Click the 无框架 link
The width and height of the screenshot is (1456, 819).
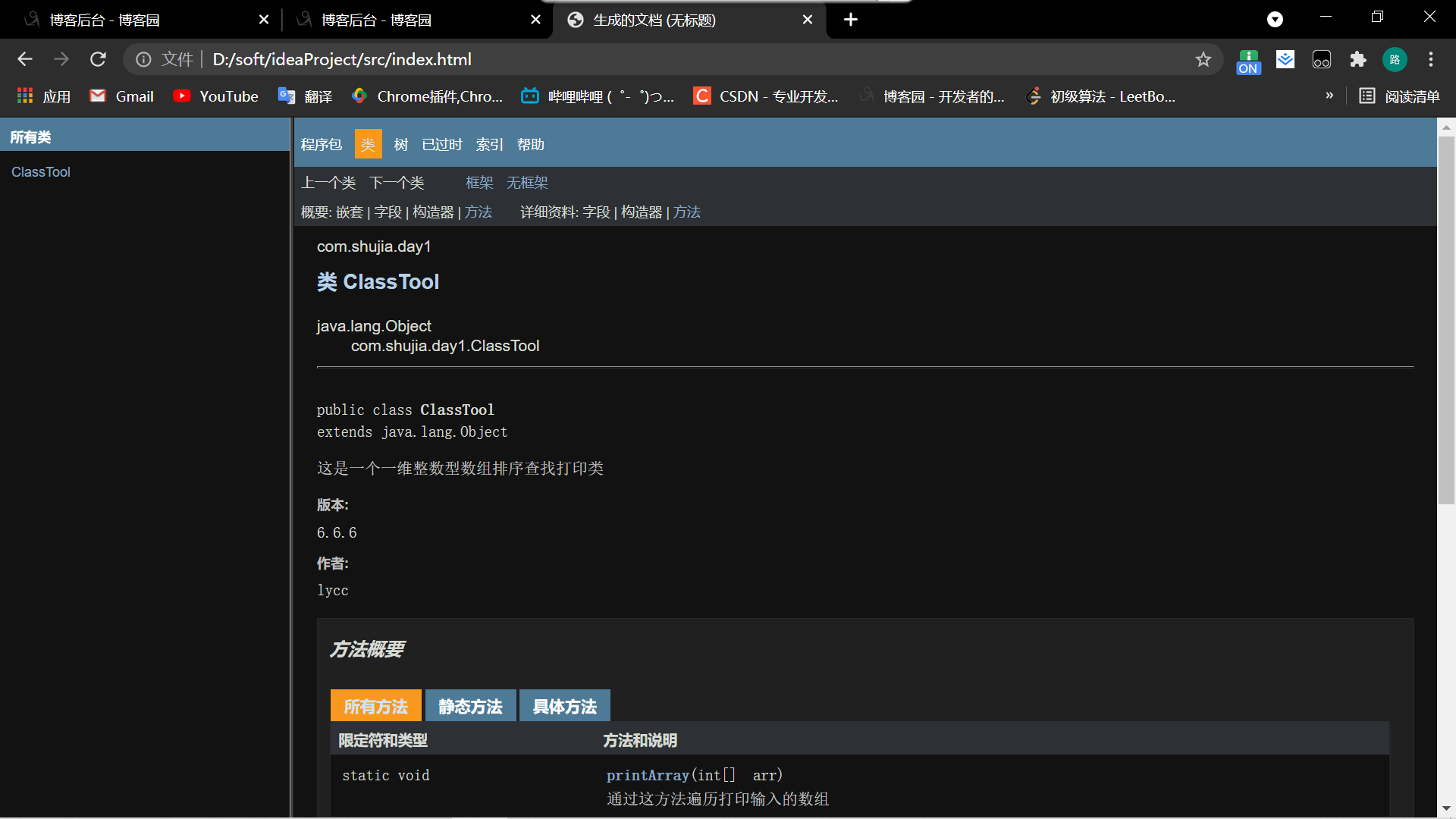pos(527,183)
